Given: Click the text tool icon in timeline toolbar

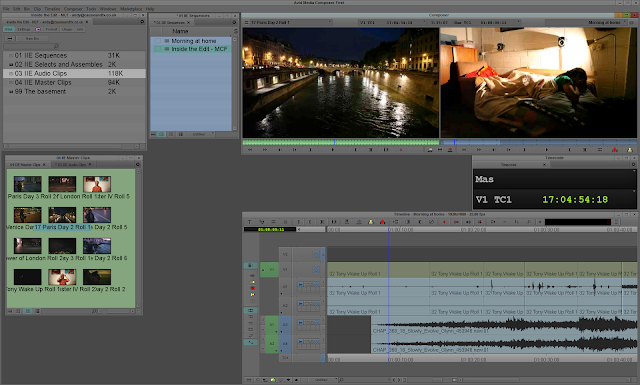Looking at the screenshot, I should 249,222.
